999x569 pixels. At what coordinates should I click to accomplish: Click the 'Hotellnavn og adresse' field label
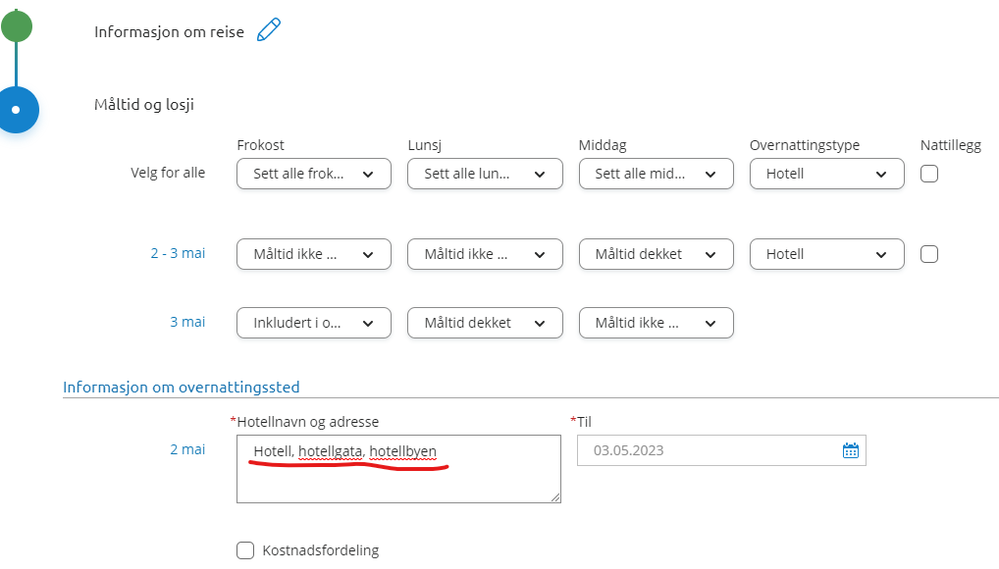tap(308, 421)
